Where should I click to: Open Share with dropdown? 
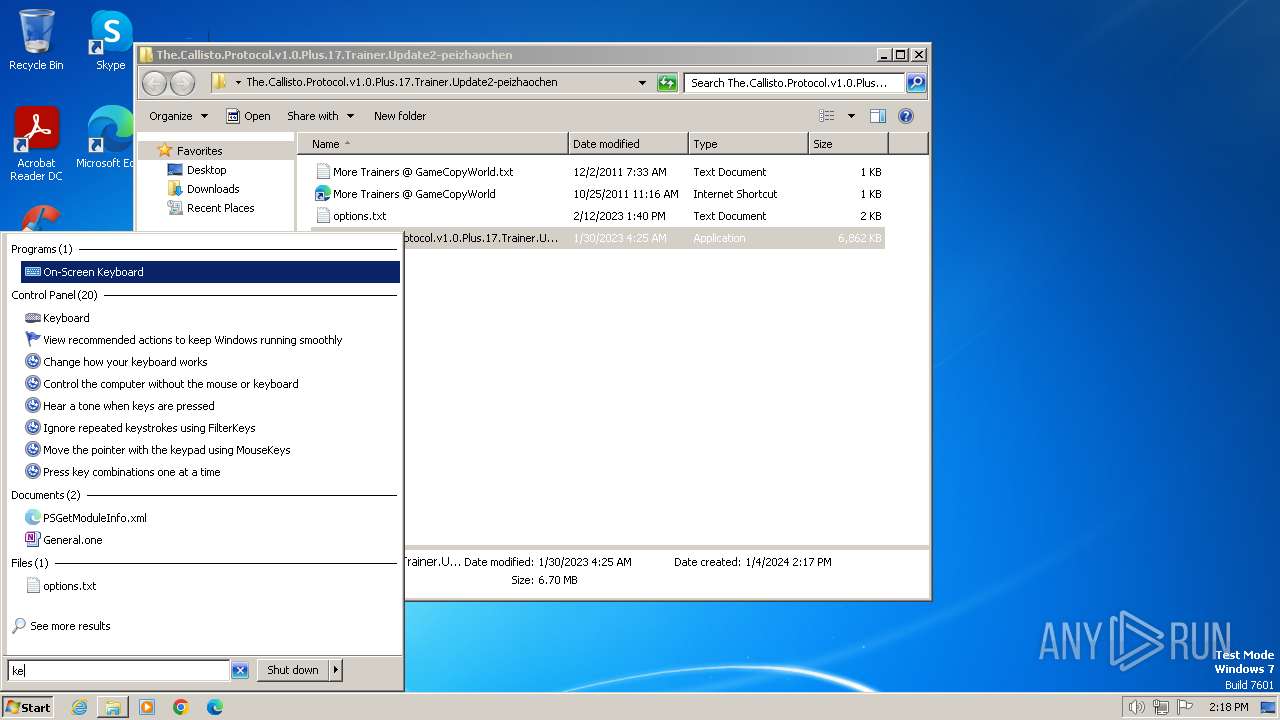click(319, 116)
